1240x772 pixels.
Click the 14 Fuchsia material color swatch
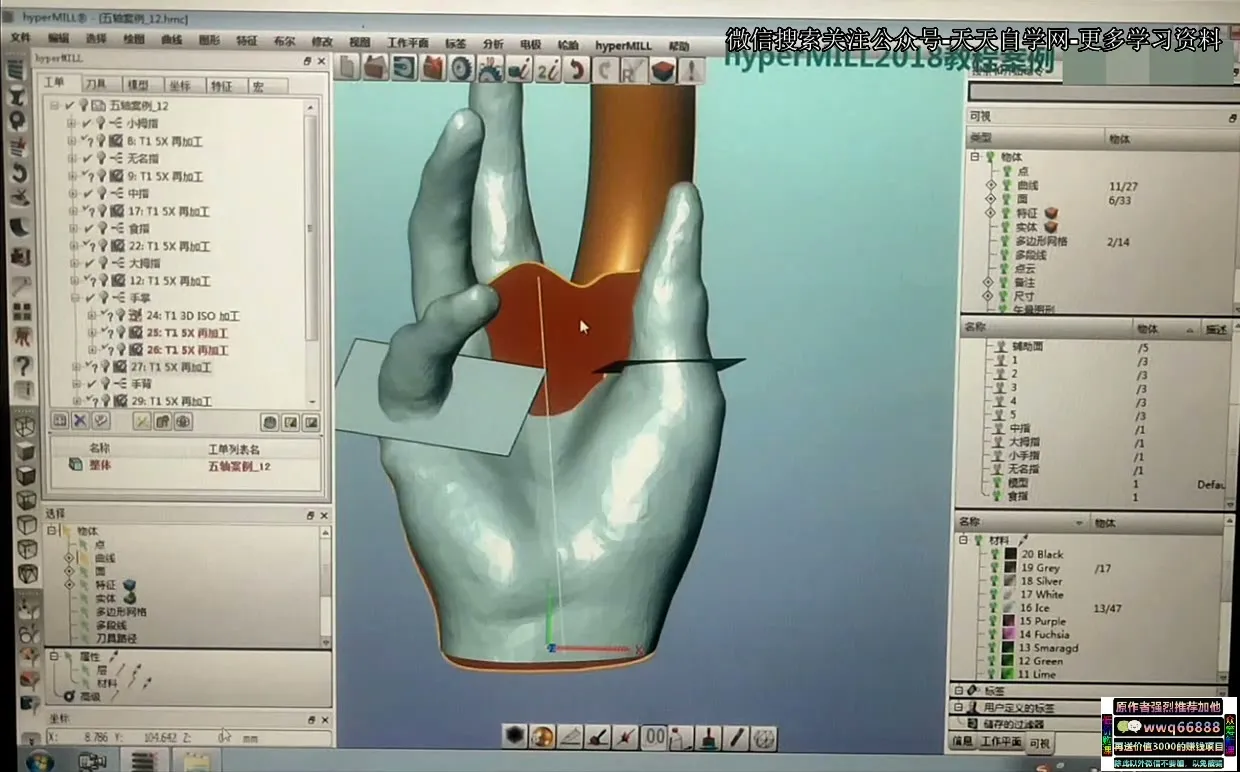(x=1010, y=634)
